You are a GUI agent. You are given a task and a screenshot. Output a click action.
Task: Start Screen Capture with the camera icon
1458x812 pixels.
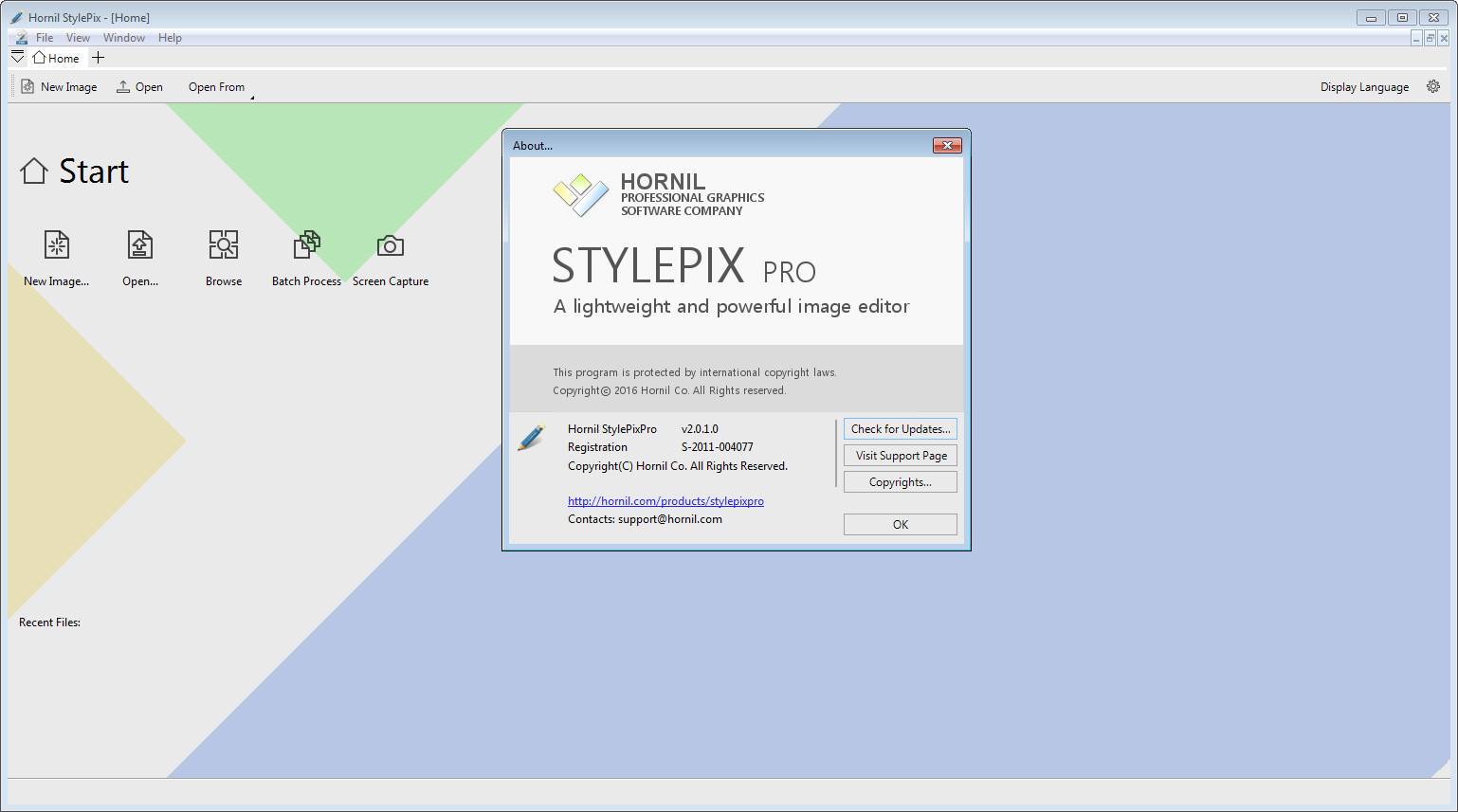[x=391, y=246]
